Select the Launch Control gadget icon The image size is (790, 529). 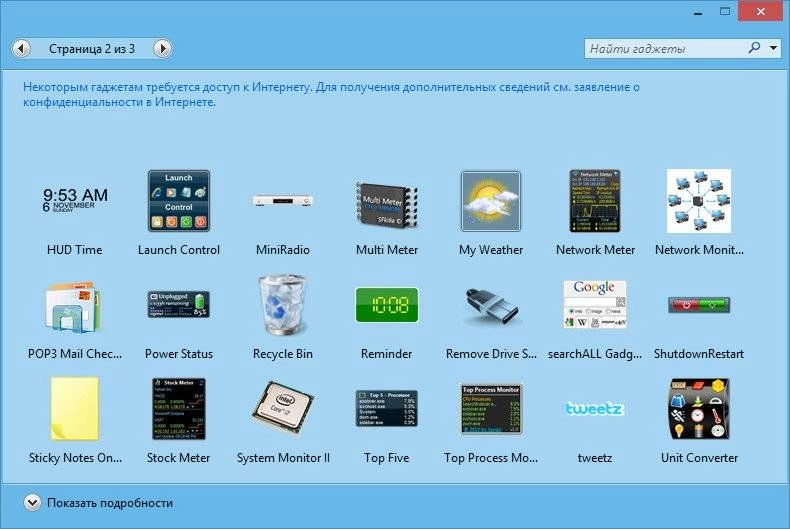click(179, 201)
